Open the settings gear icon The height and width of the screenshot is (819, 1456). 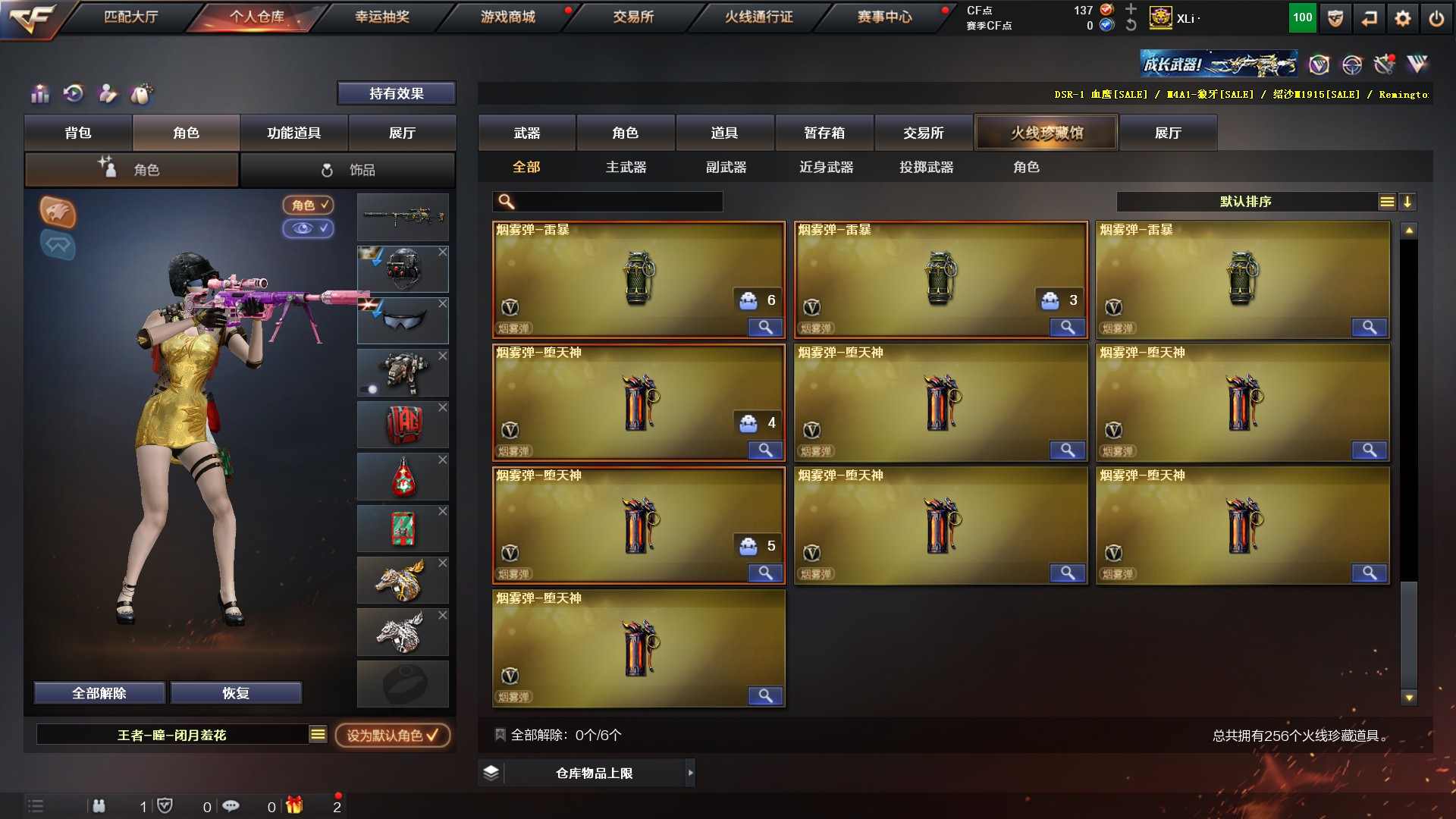1403,18
